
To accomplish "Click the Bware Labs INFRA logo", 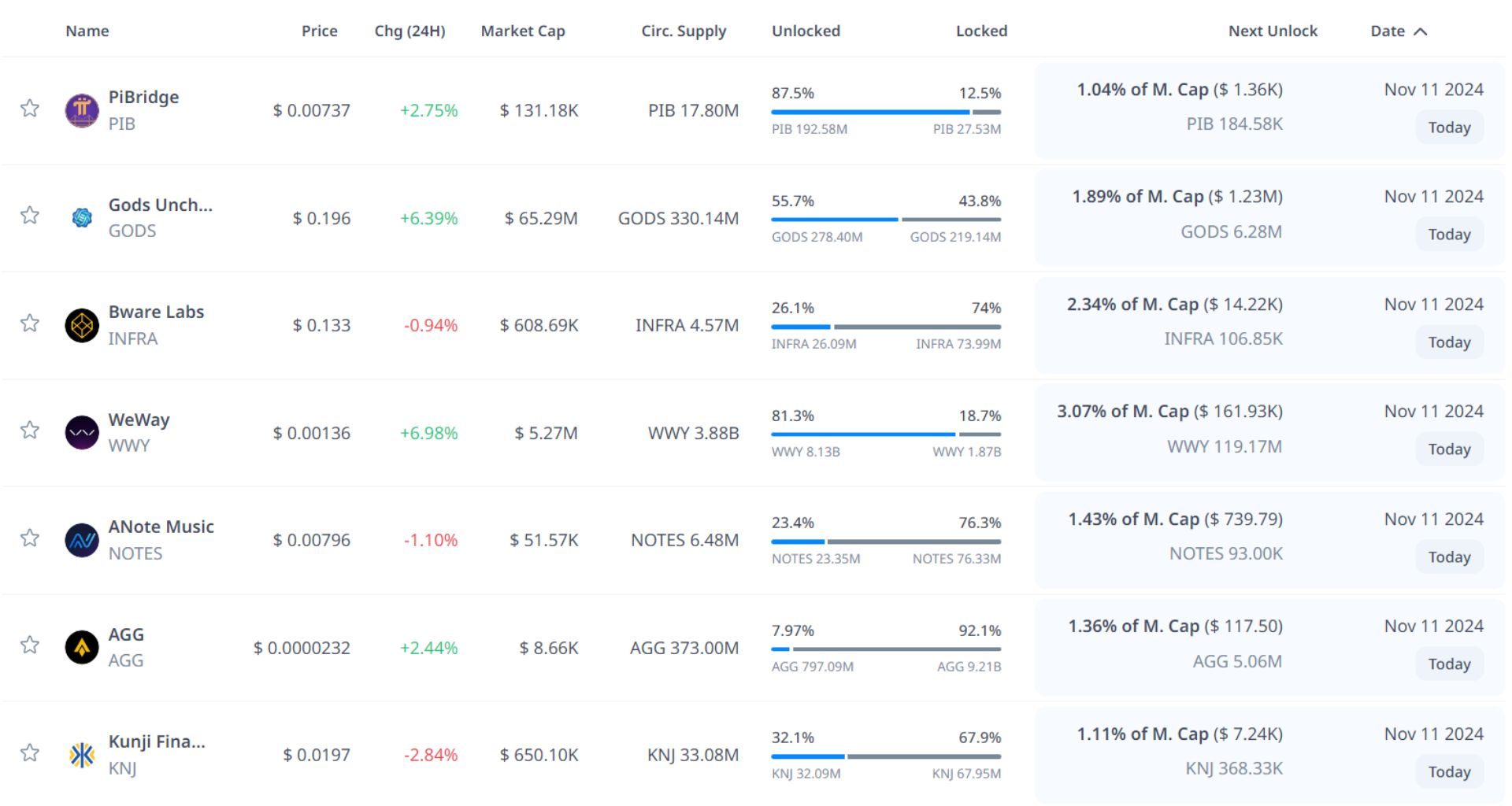I will click(x=82, y=325).
